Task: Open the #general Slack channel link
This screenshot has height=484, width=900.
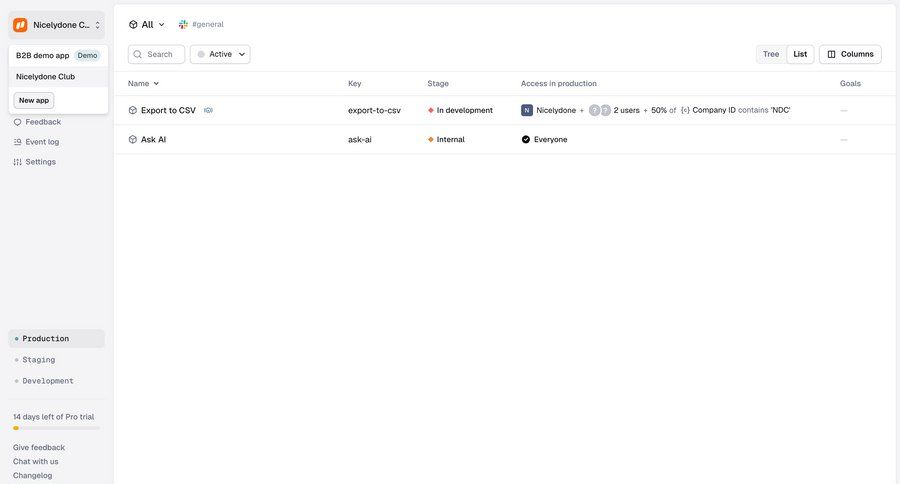Action: click(208, 24)
